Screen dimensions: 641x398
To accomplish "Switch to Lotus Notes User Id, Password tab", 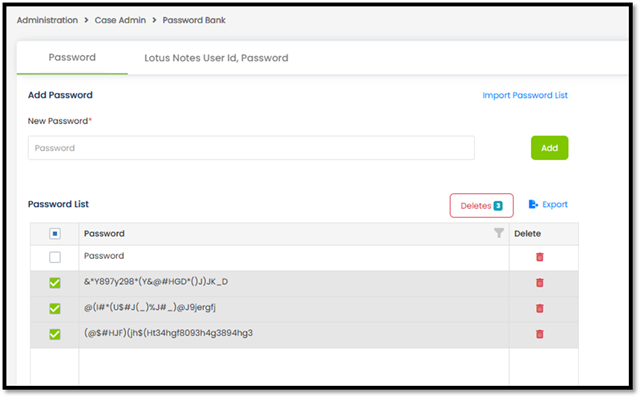I will pyautogui.click(x=216, y=58).
